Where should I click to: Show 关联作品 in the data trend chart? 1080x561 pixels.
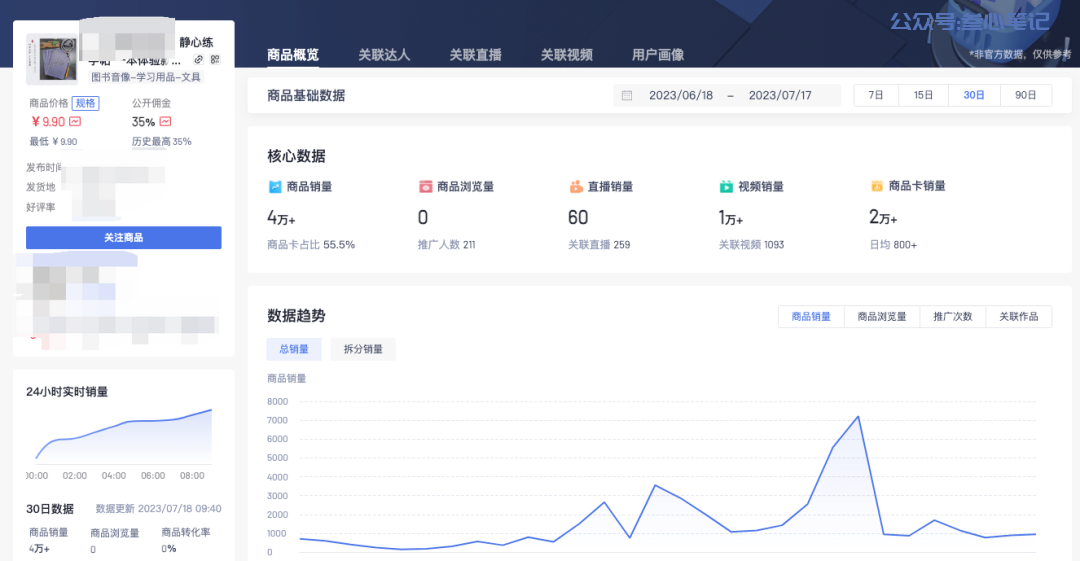(x=1019, y=316)
